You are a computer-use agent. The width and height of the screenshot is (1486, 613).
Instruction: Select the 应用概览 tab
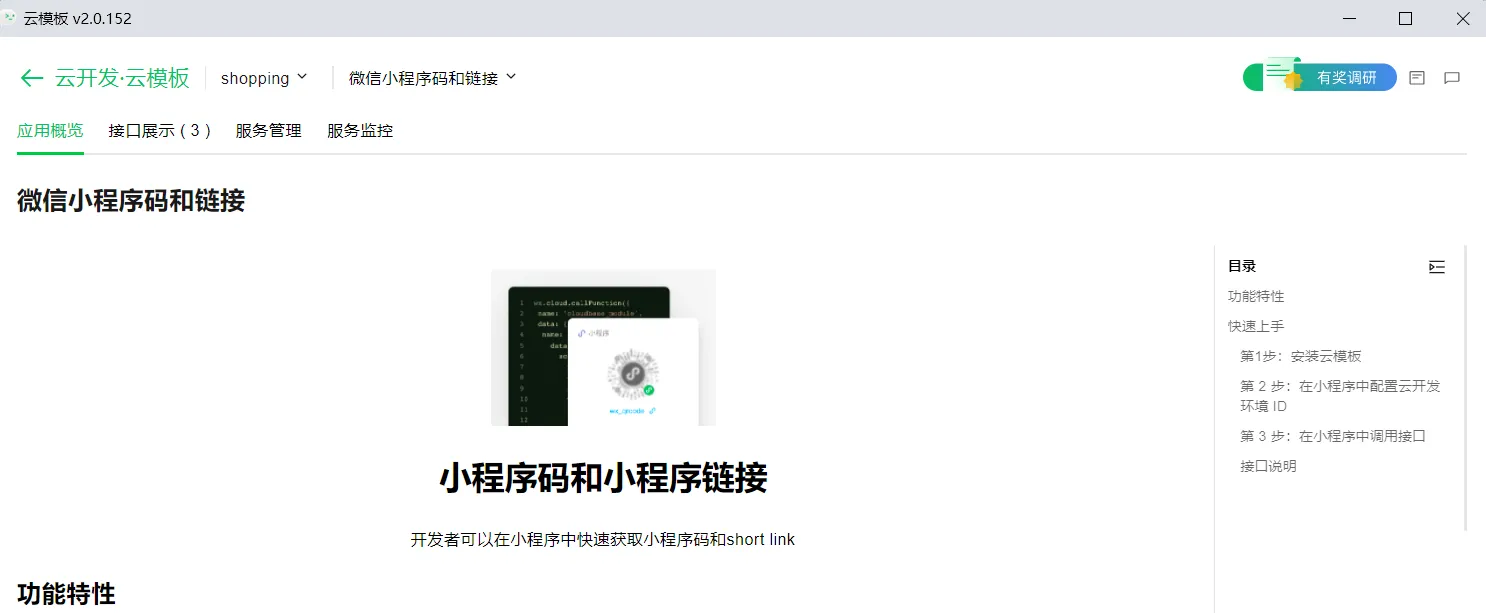point(50,131)
